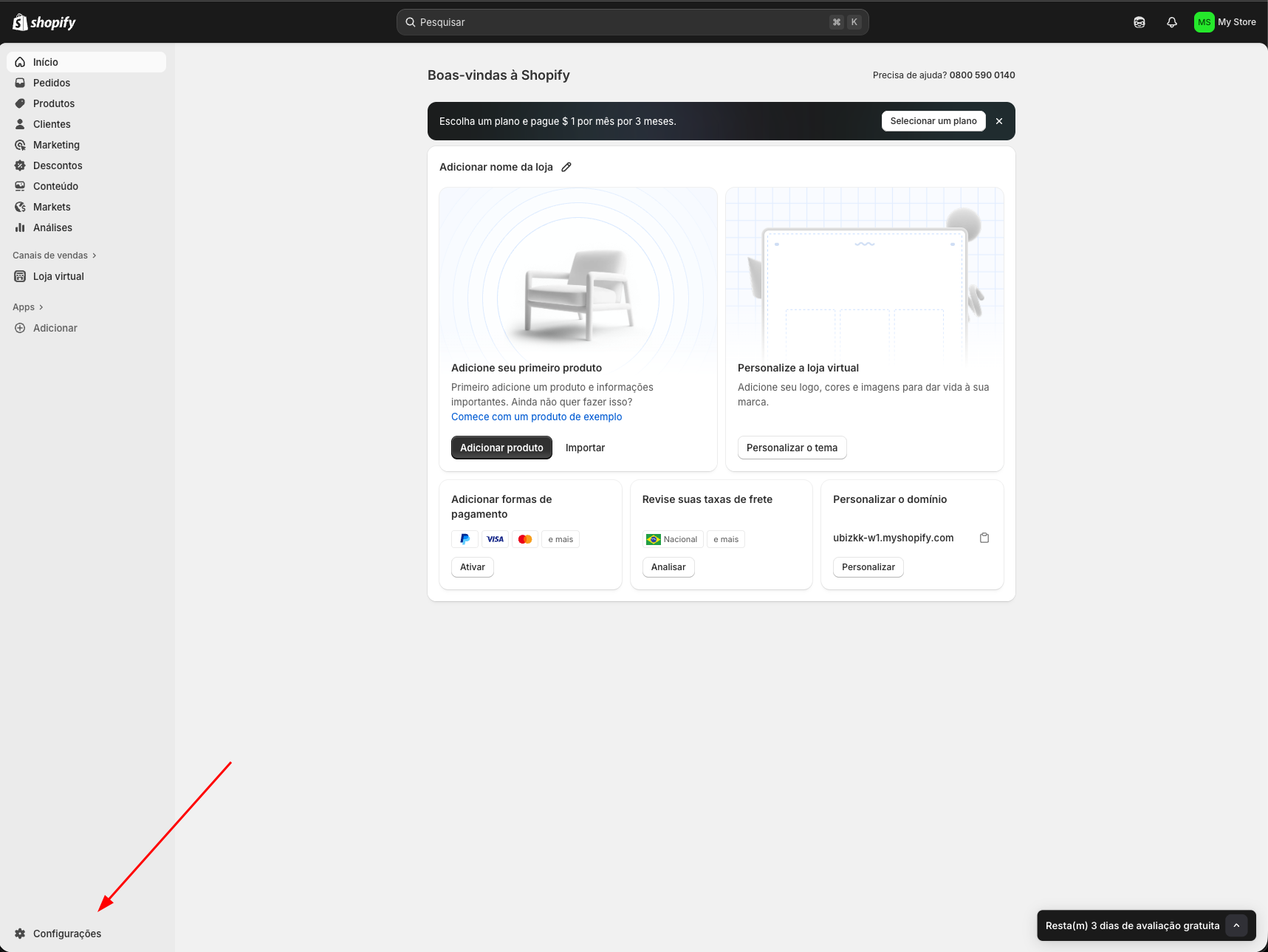Click help phone number '0800 590 0140'
Viewport: 1268px width, 952px height.
(x=982, y=75)
